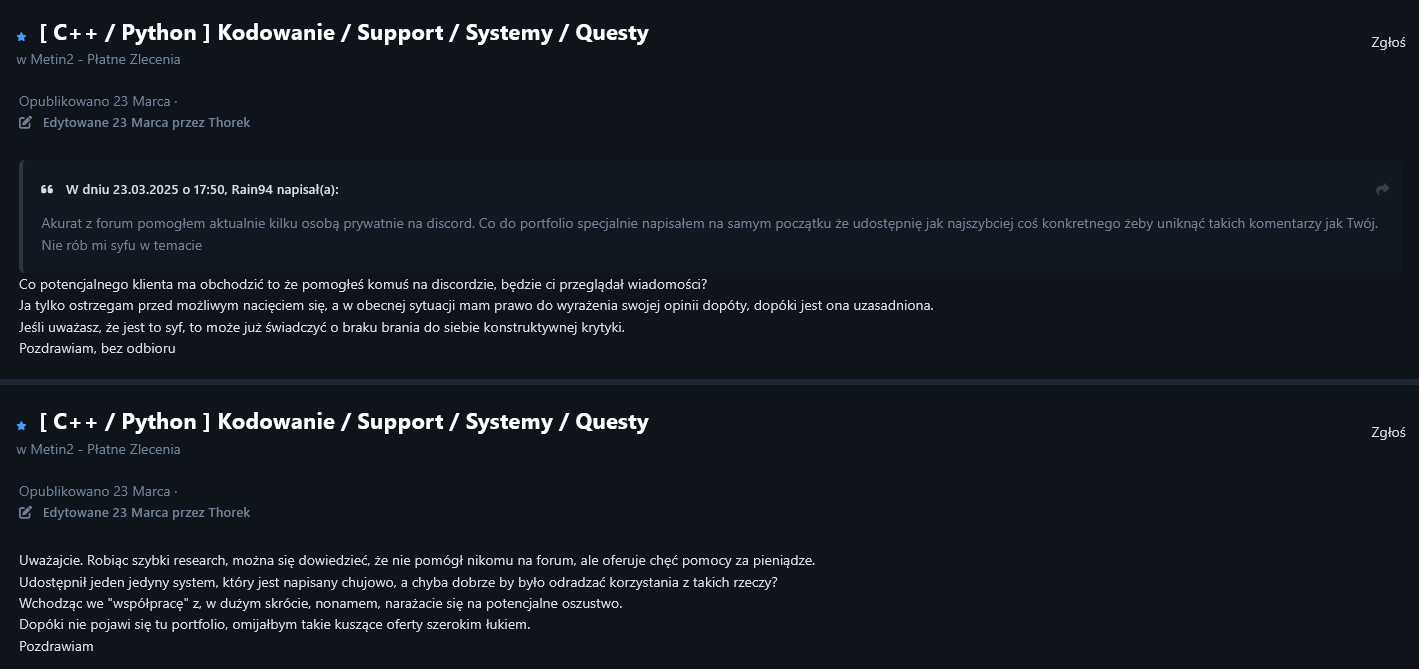Go to Metin2 - Płatne Zlecenia from the first post
Screen dimensions: 1419x669
105,59
